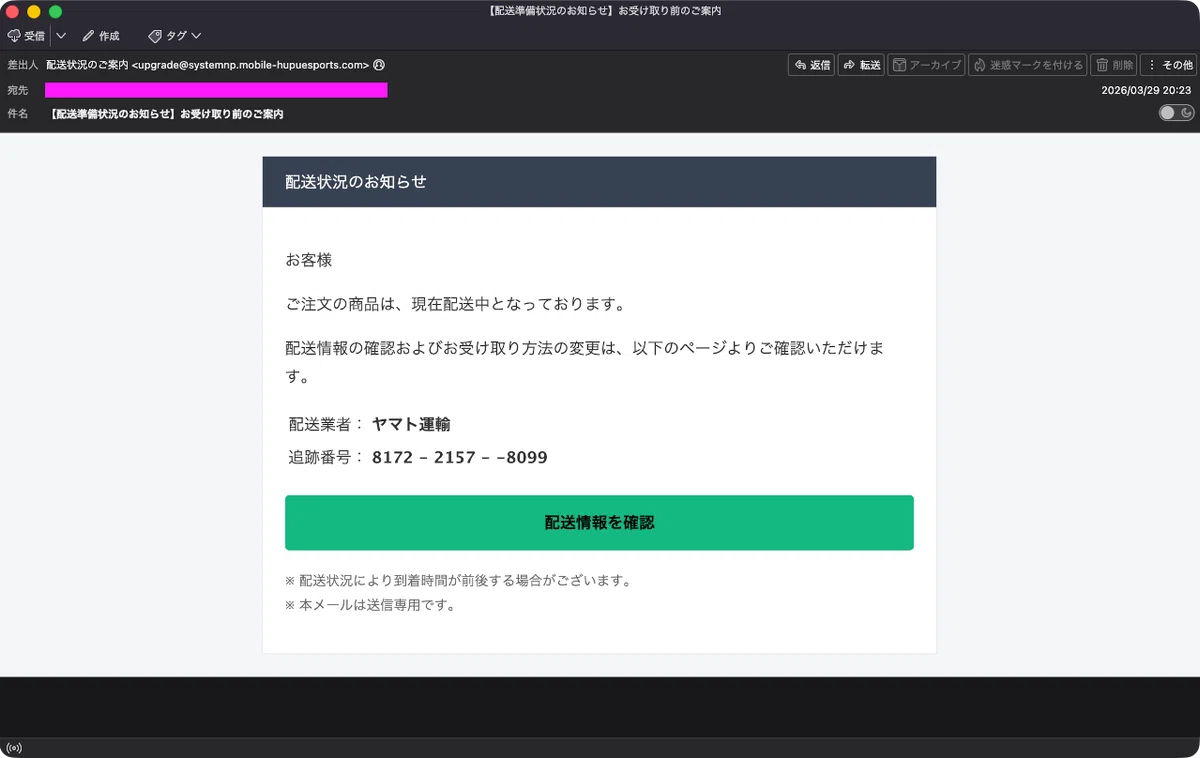Select the carrier name ヤマト運輸
1200x758 pixels.
[411, 424]
